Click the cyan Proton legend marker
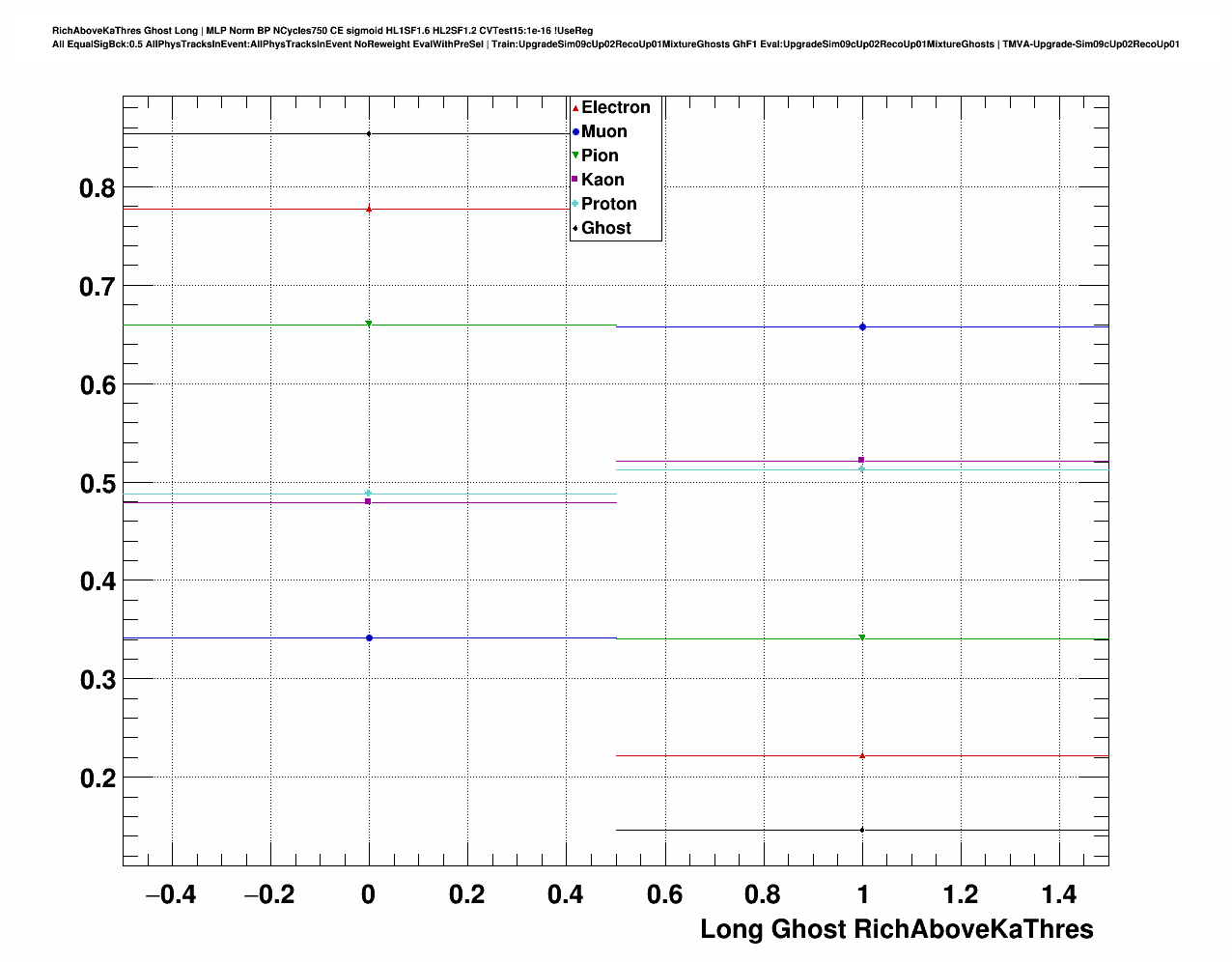 tap(575, 204)
